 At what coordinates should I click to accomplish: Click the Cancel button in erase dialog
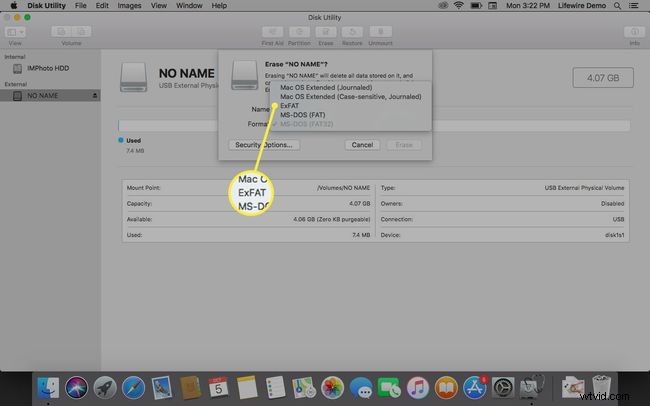click(362, 145)
